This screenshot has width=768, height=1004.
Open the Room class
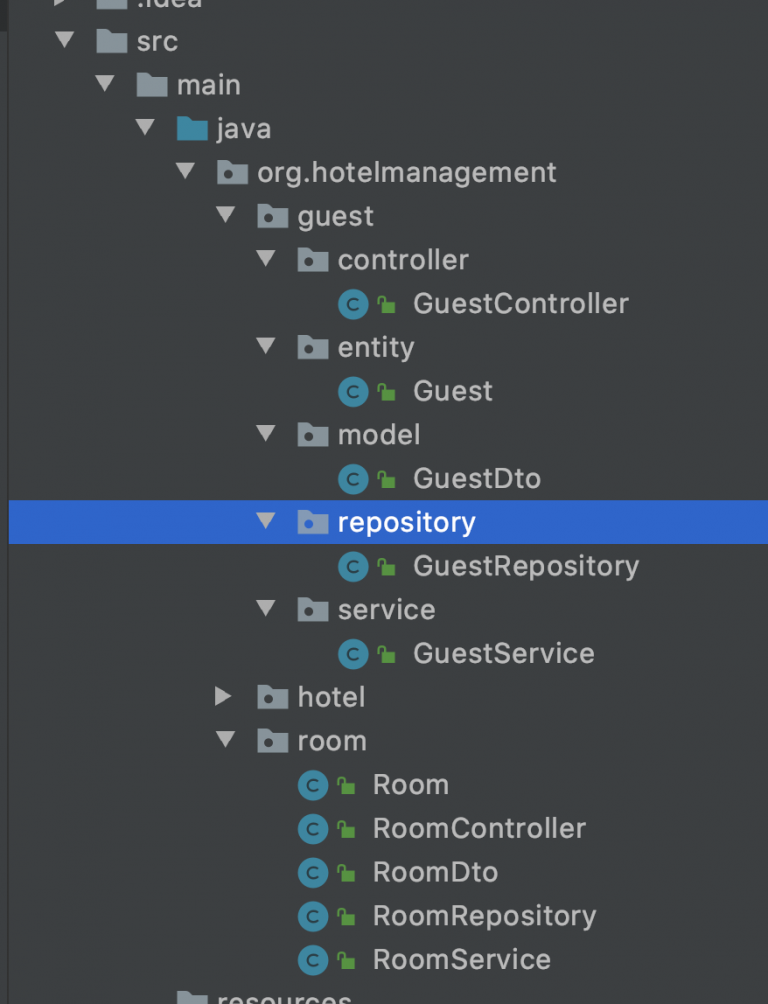coord(410,784)
